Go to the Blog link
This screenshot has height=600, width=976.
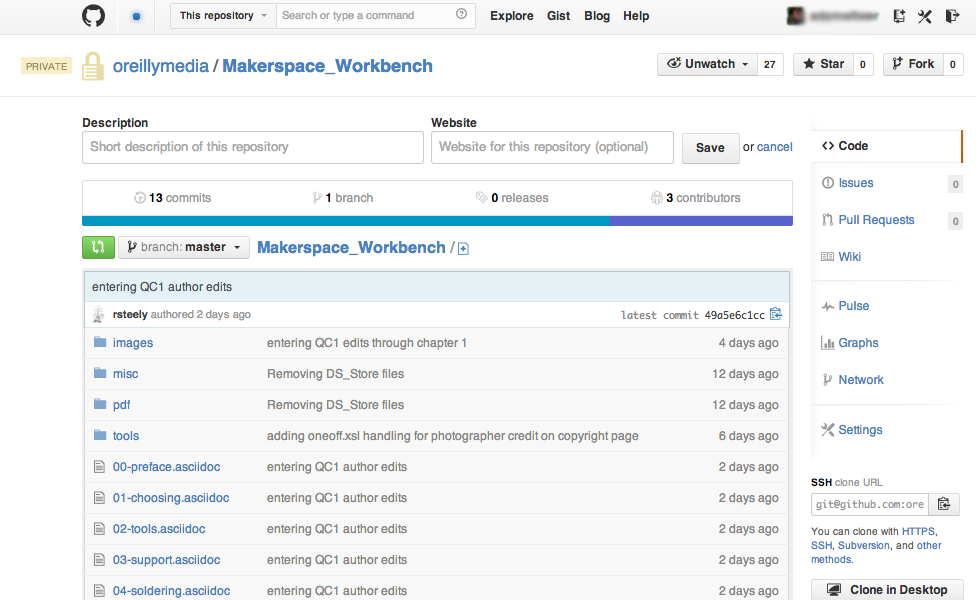(597, 16)
